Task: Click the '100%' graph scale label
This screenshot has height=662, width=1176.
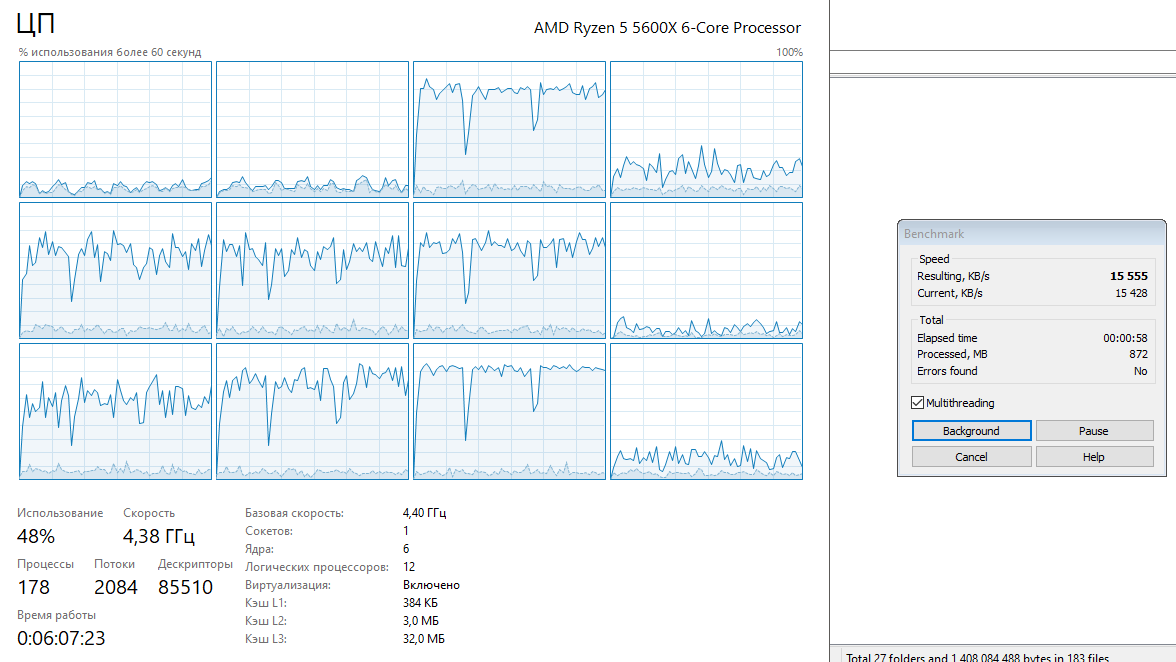Action: pos(789,52)
